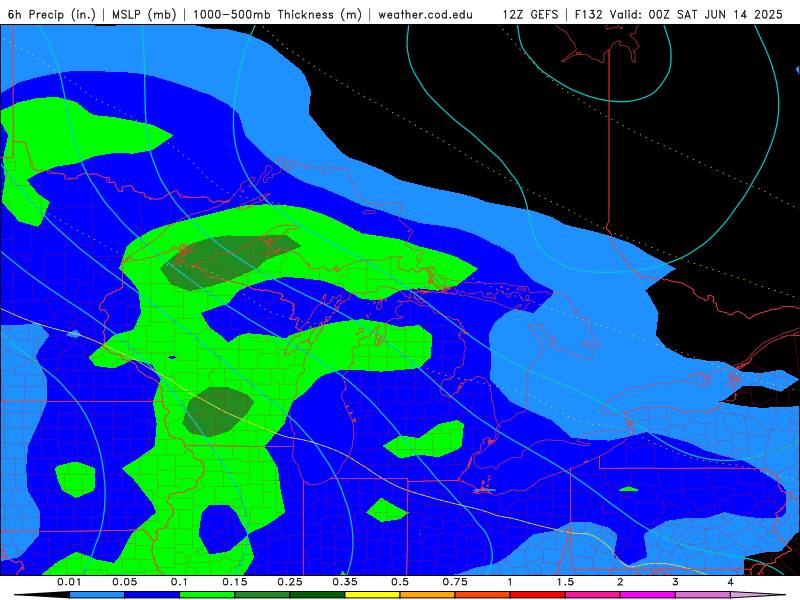Click the 0.5 legend value

[400, 582]
